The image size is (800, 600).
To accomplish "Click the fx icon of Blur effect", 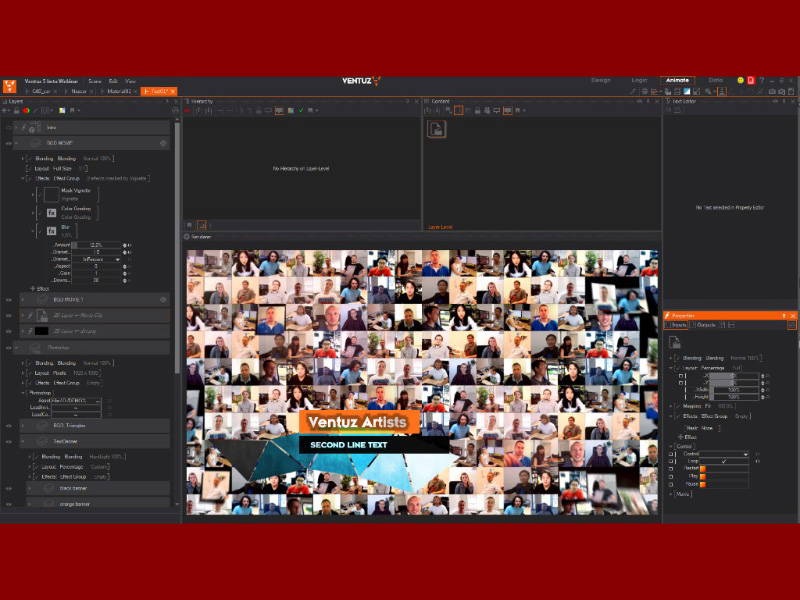I will tap(52, 231).
